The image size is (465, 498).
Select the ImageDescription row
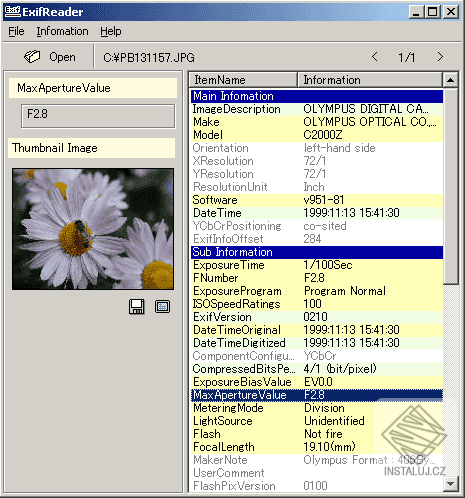click(x=317, y=109)
